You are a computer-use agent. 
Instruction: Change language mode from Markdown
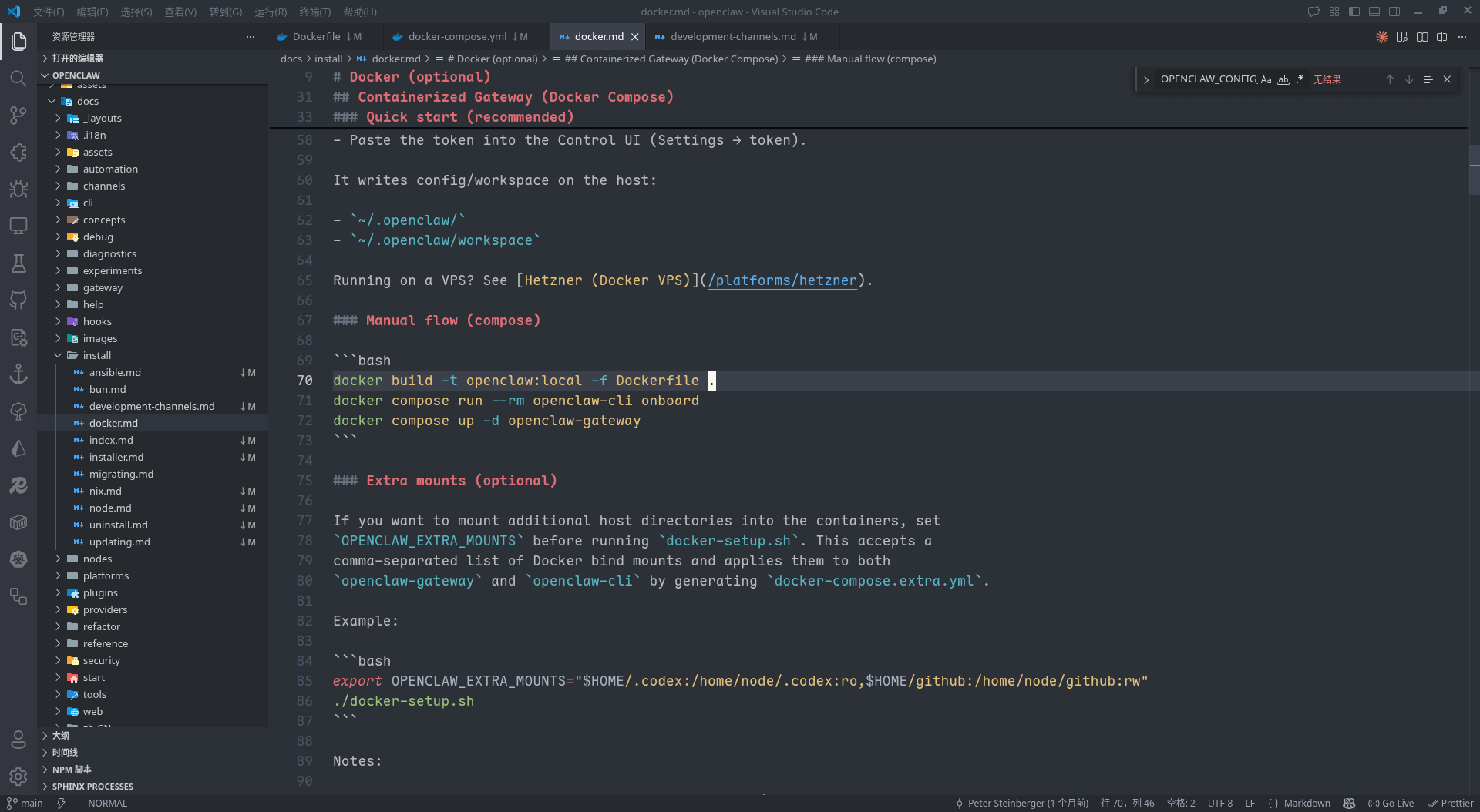[1307, 803]
